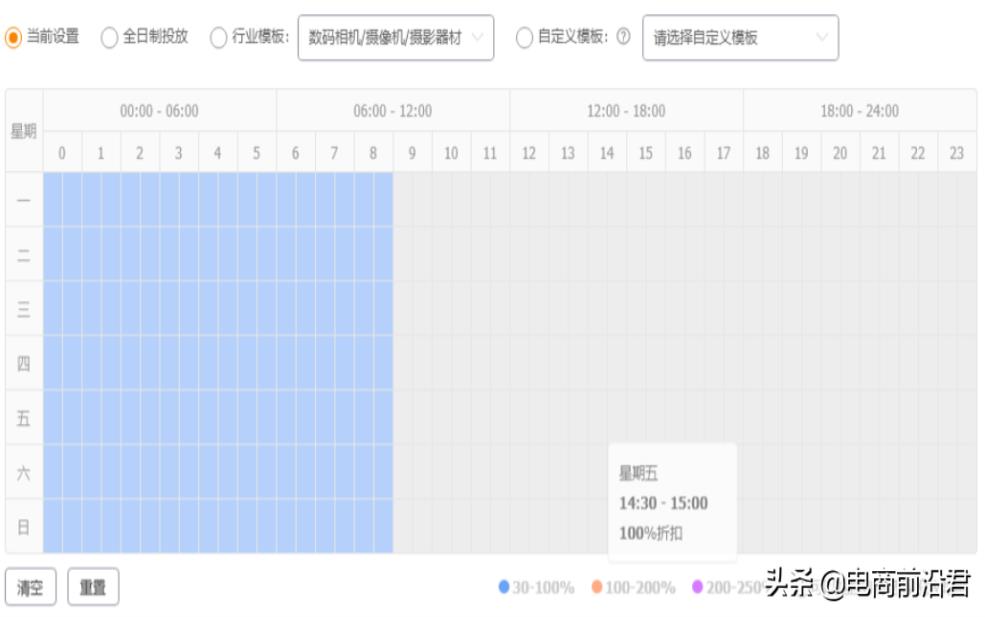Select the 当前设置 radio button
Screen dimensions: 985x617
pos(13,37)
